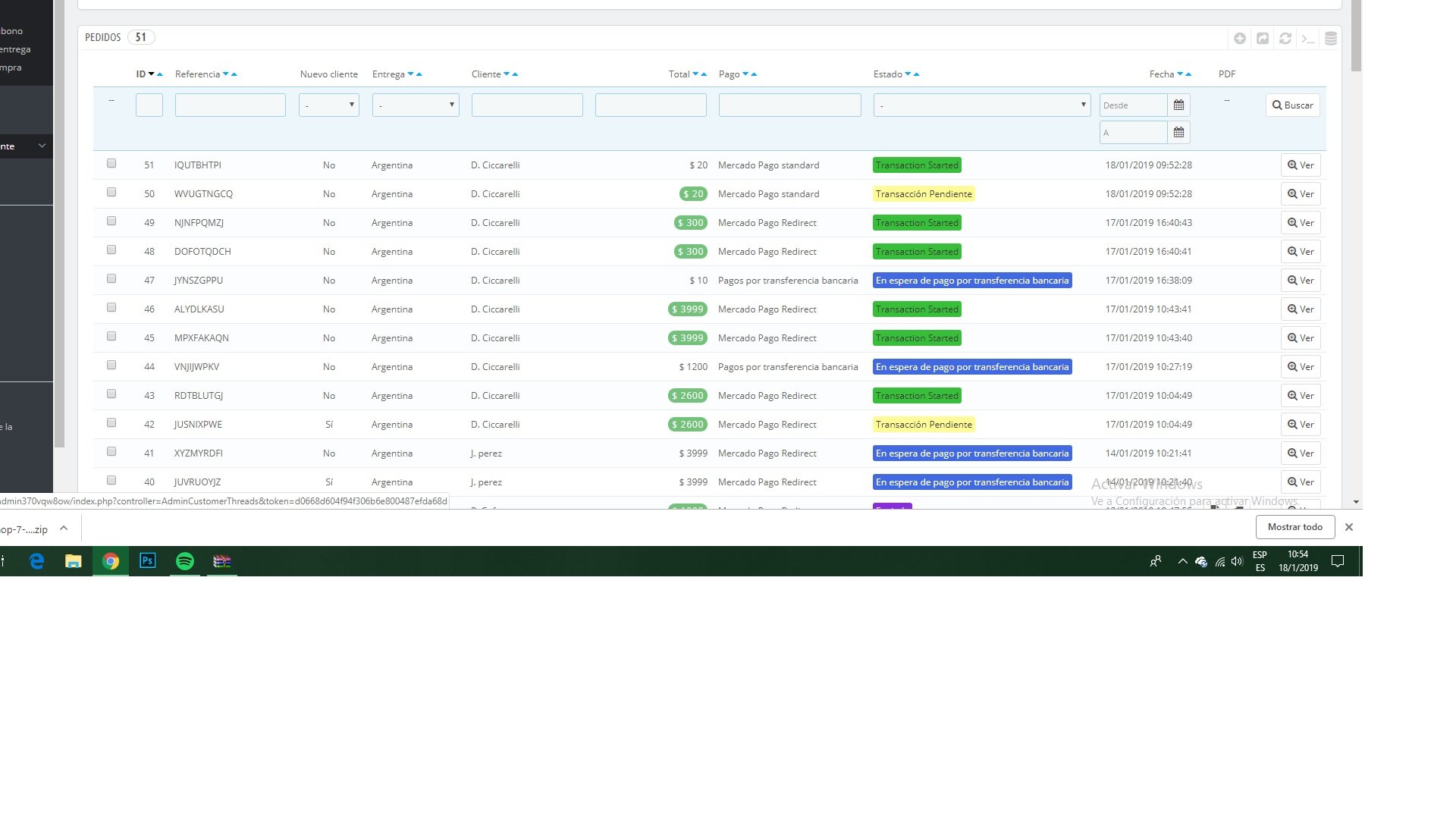Open the Desde date calendar picker
The image size is (1456, 819).
point(1178,105)
